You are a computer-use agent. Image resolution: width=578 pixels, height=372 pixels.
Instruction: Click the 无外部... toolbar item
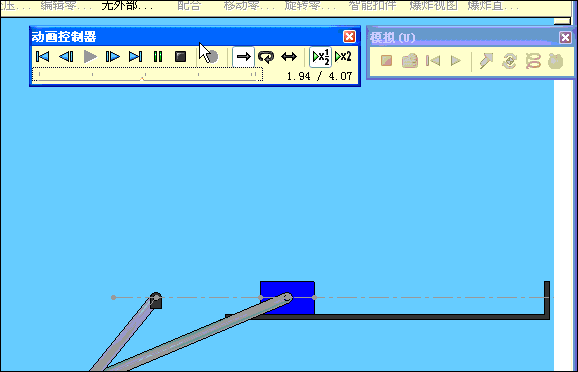tap(127, 6)
